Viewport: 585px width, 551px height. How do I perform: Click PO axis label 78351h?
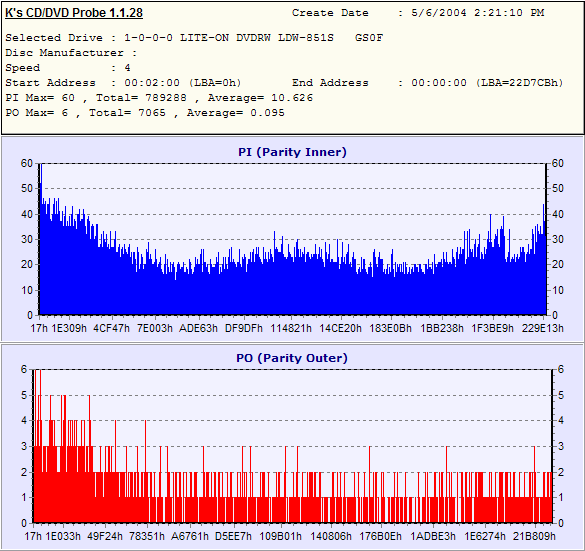(x=147, y=536)
